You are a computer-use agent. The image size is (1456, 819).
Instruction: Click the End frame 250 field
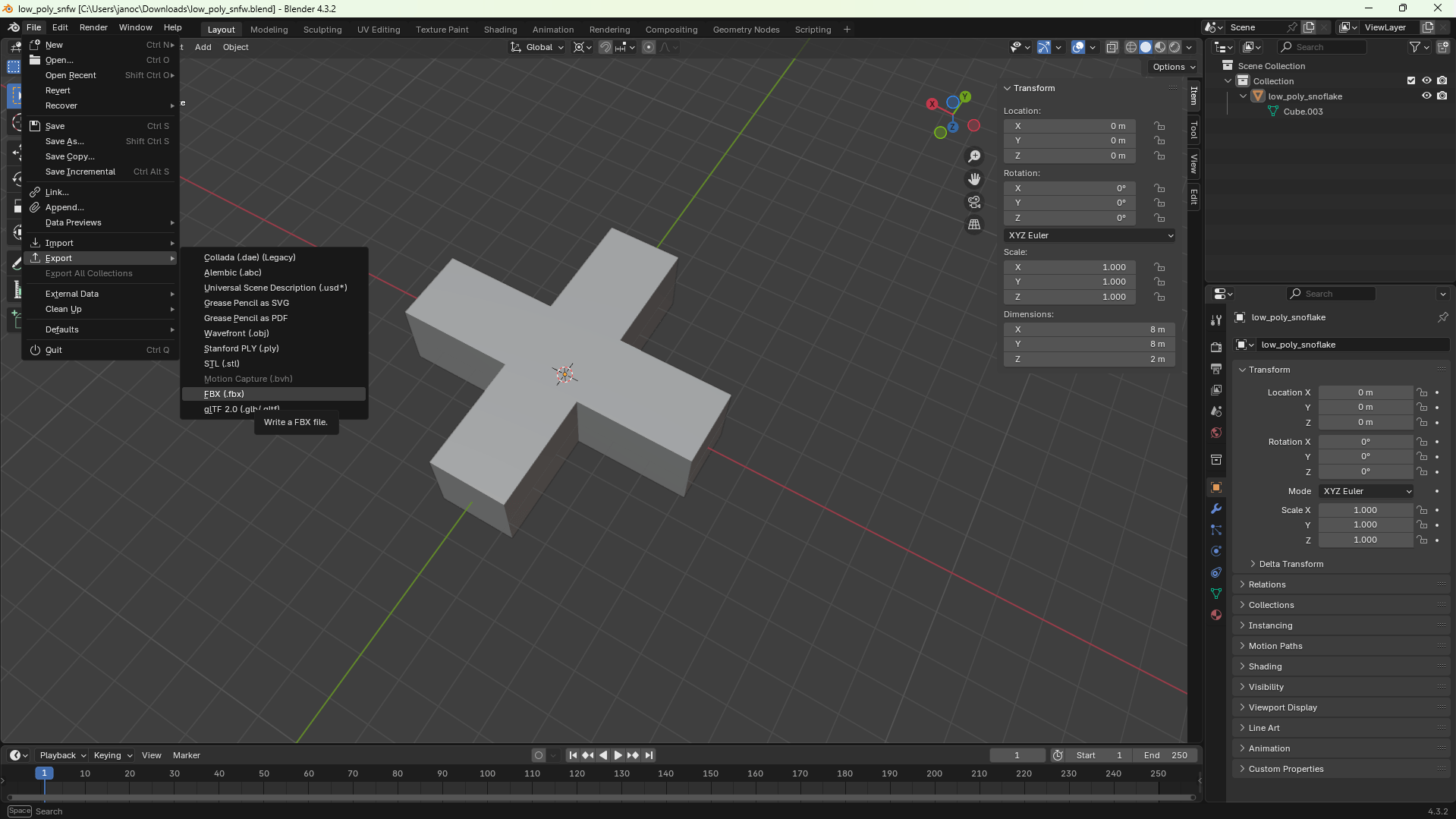[x=1166, y=755]
